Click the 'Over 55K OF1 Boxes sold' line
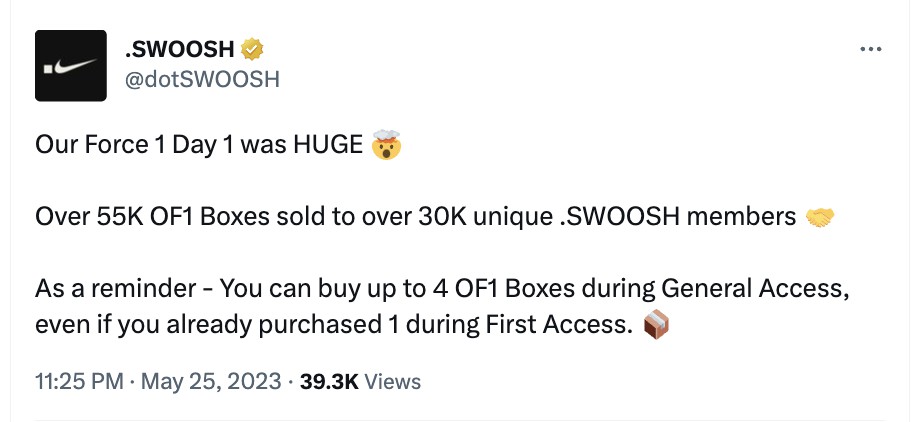 (416, 217)
